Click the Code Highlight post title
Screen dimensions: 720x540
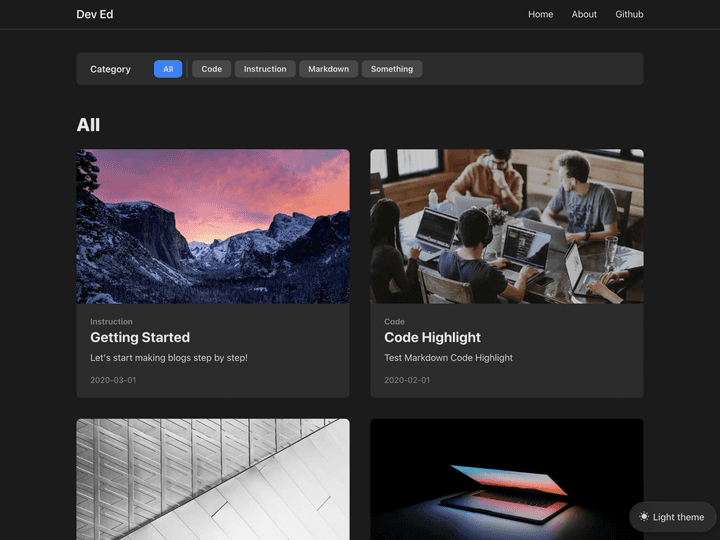pos(432,338)
